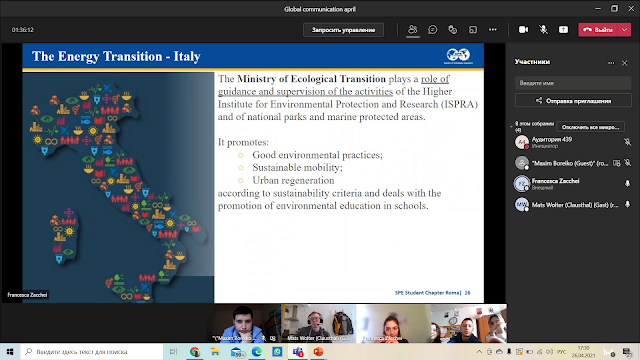Click the Windows taskbar search box
Image resolution: width=640 pixels, height=360 pixels.
(91, 351)
